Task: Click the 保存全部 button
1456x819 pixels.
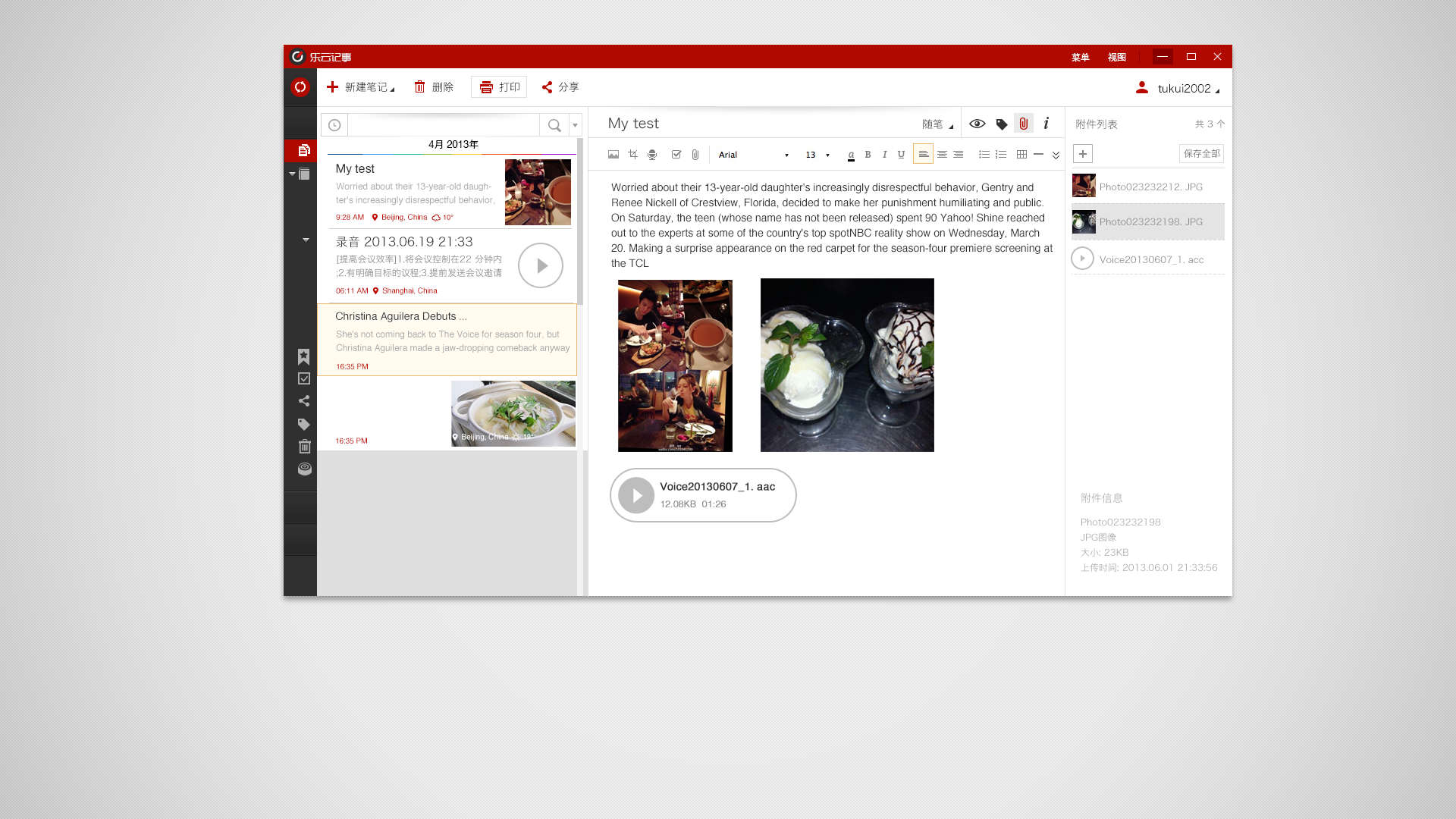Action: [x=1201, y=154]
